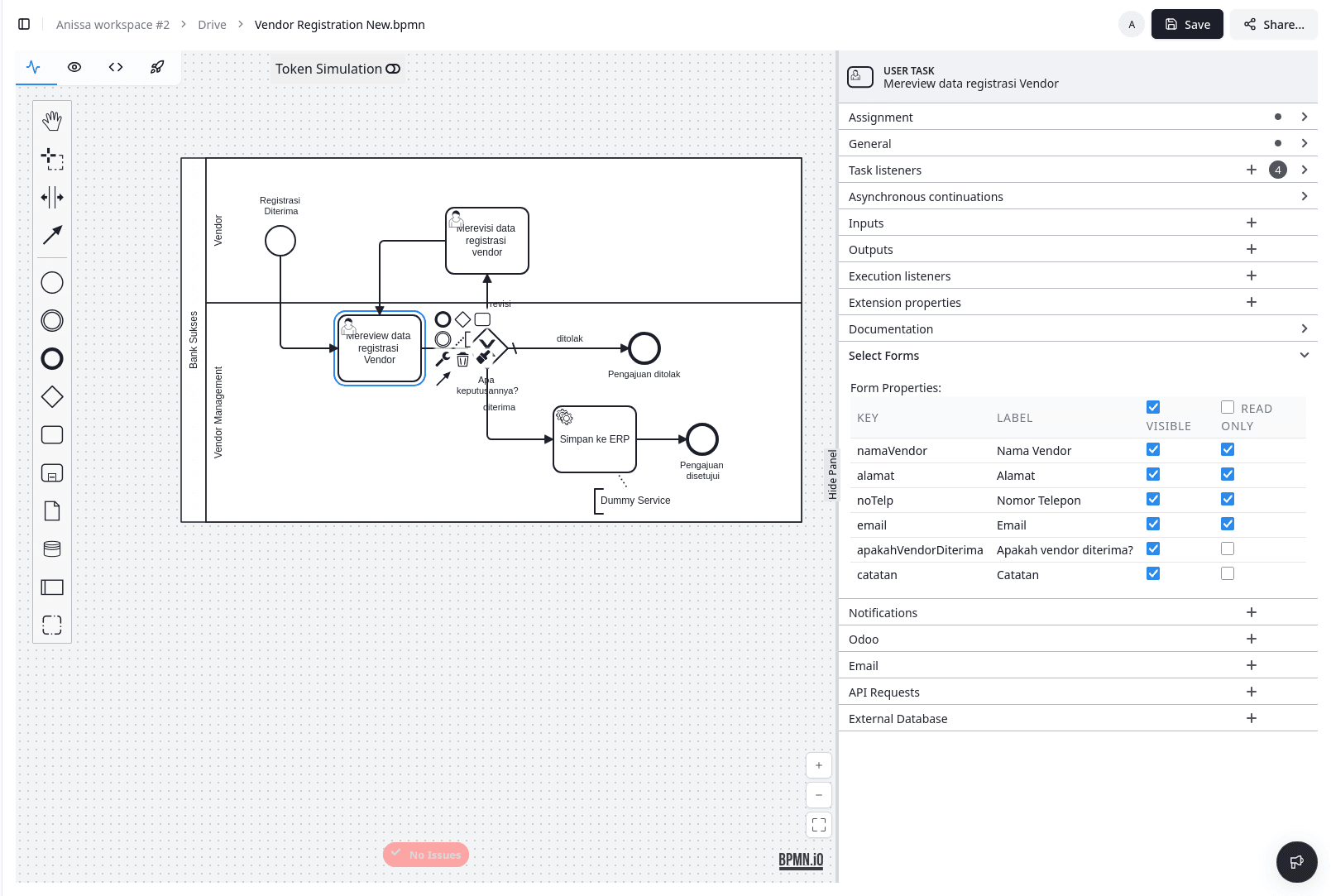Viewport: 1331px width, 896px height.
Task: Create a gateway diamond from the palette
Action: (52, 397)
